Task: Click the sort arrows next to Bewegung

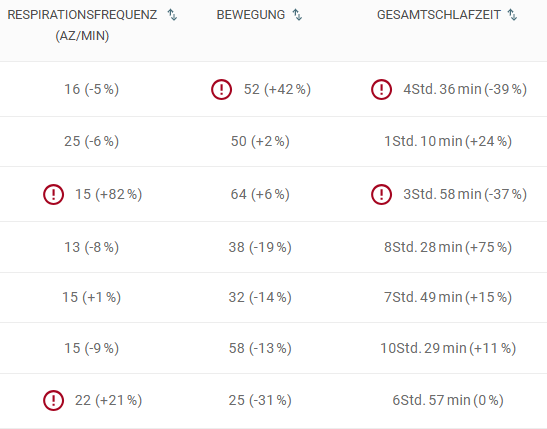Action: pos(297,15)
